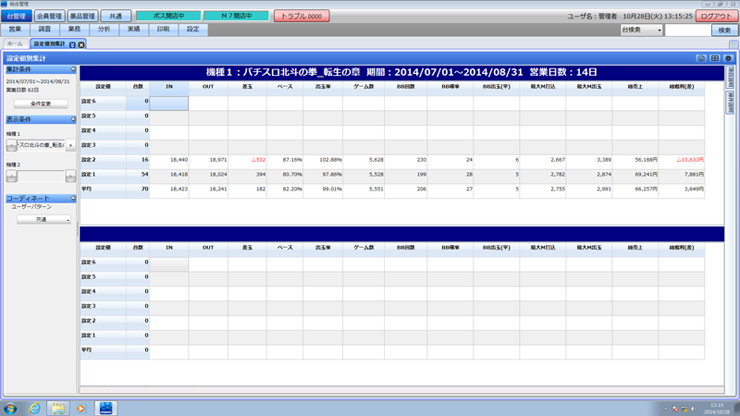Open the 調査 menu
Viewport: 740px width, 416px height.
[x=45, y=29]
